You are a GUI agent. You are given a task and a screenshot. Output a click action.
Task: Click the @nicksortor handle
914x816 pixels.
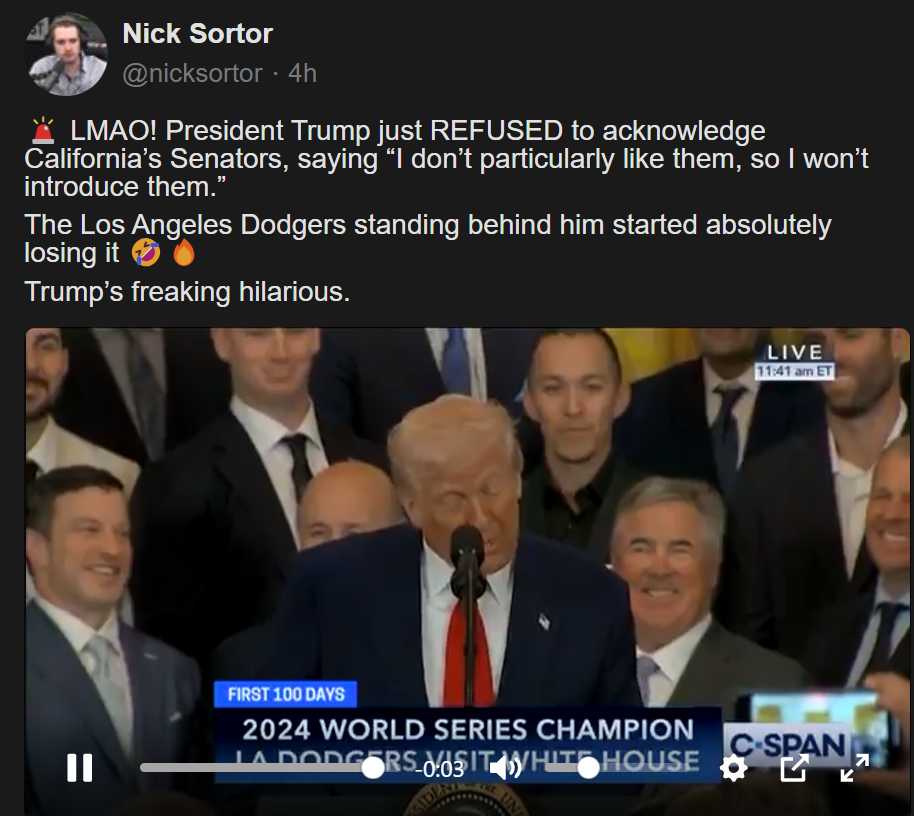[x=192, y=73]
